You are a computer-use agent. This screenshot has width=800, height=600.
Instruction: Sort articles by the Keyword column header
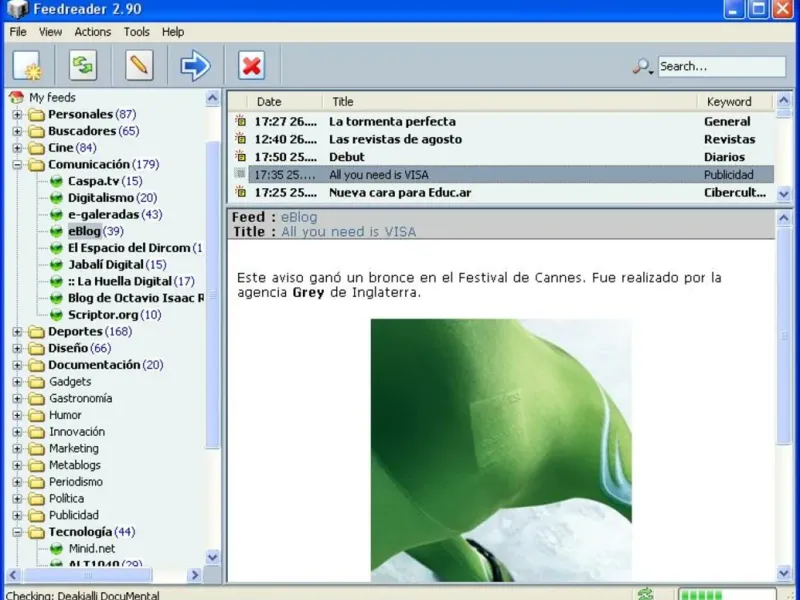(x=735, y=102)
